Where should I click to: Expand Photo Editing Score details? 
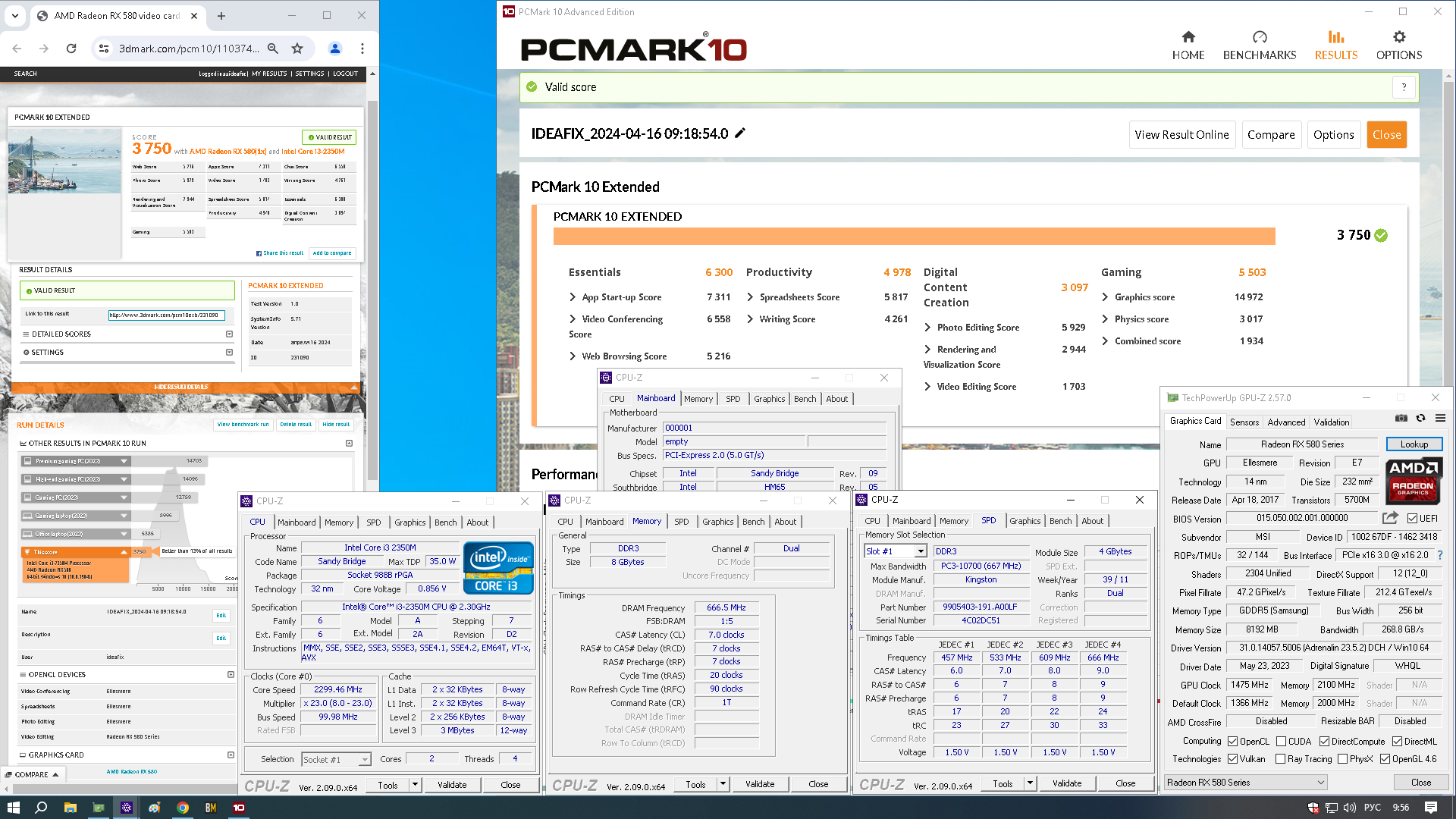pos(927,328)
